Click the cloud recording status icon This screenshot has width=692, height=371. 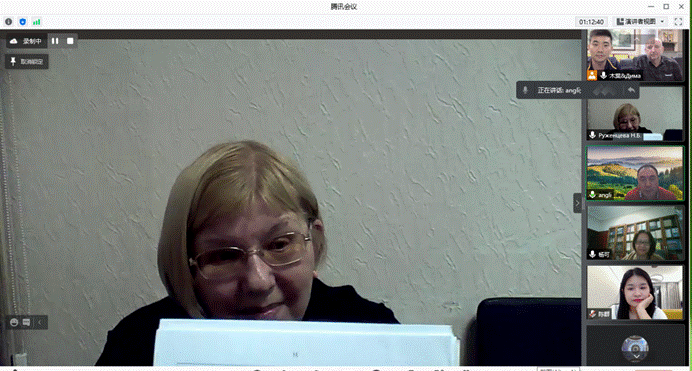[14, 41]
